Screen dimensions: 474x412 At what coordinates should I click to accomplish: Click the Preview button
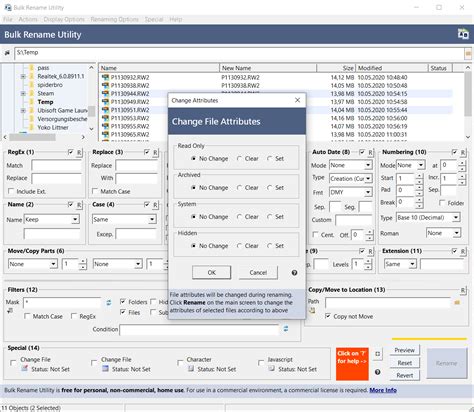[x=404, y=350]
